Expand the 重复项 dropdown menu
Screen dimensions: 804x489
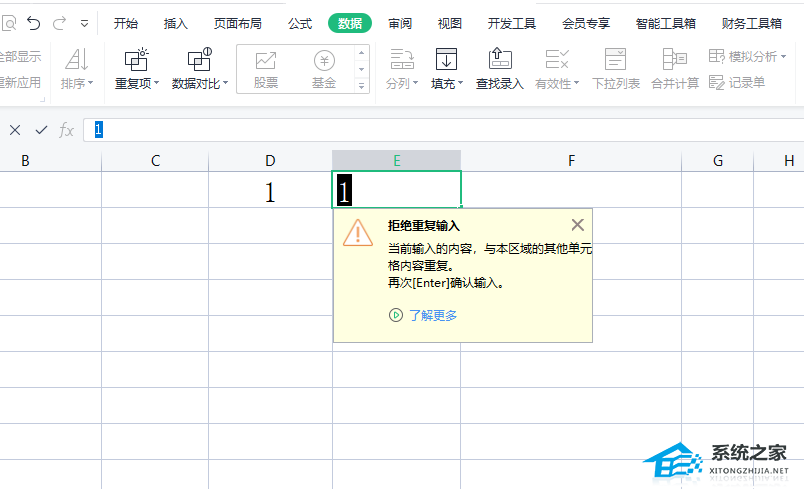tap(156, 83)
